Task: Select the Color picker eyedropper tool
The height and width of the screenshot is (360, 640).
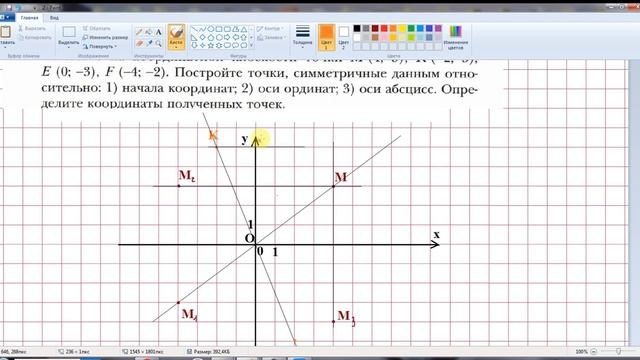Action: point(149,43)
